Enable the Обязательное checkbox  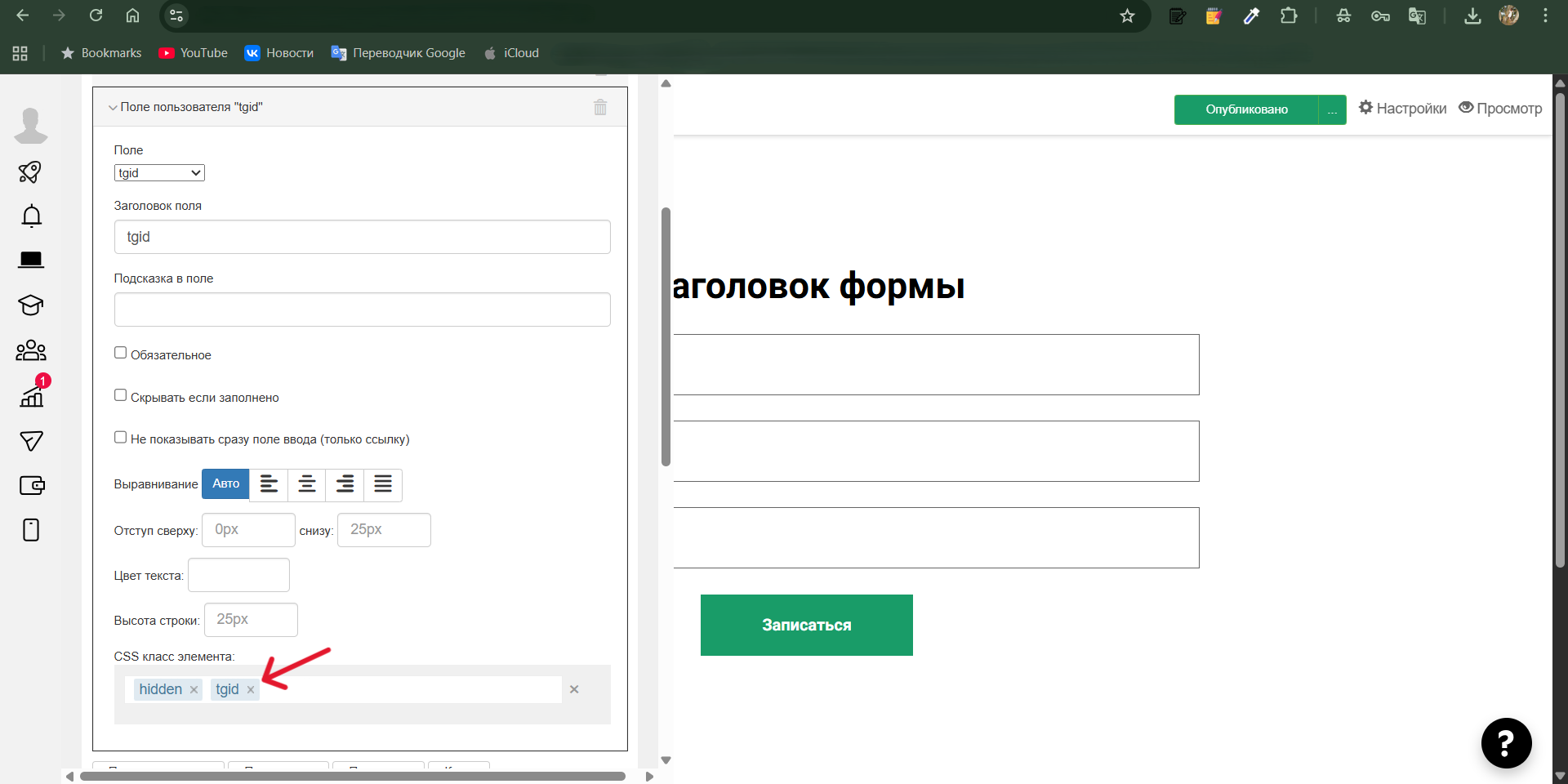coord(120,351)
